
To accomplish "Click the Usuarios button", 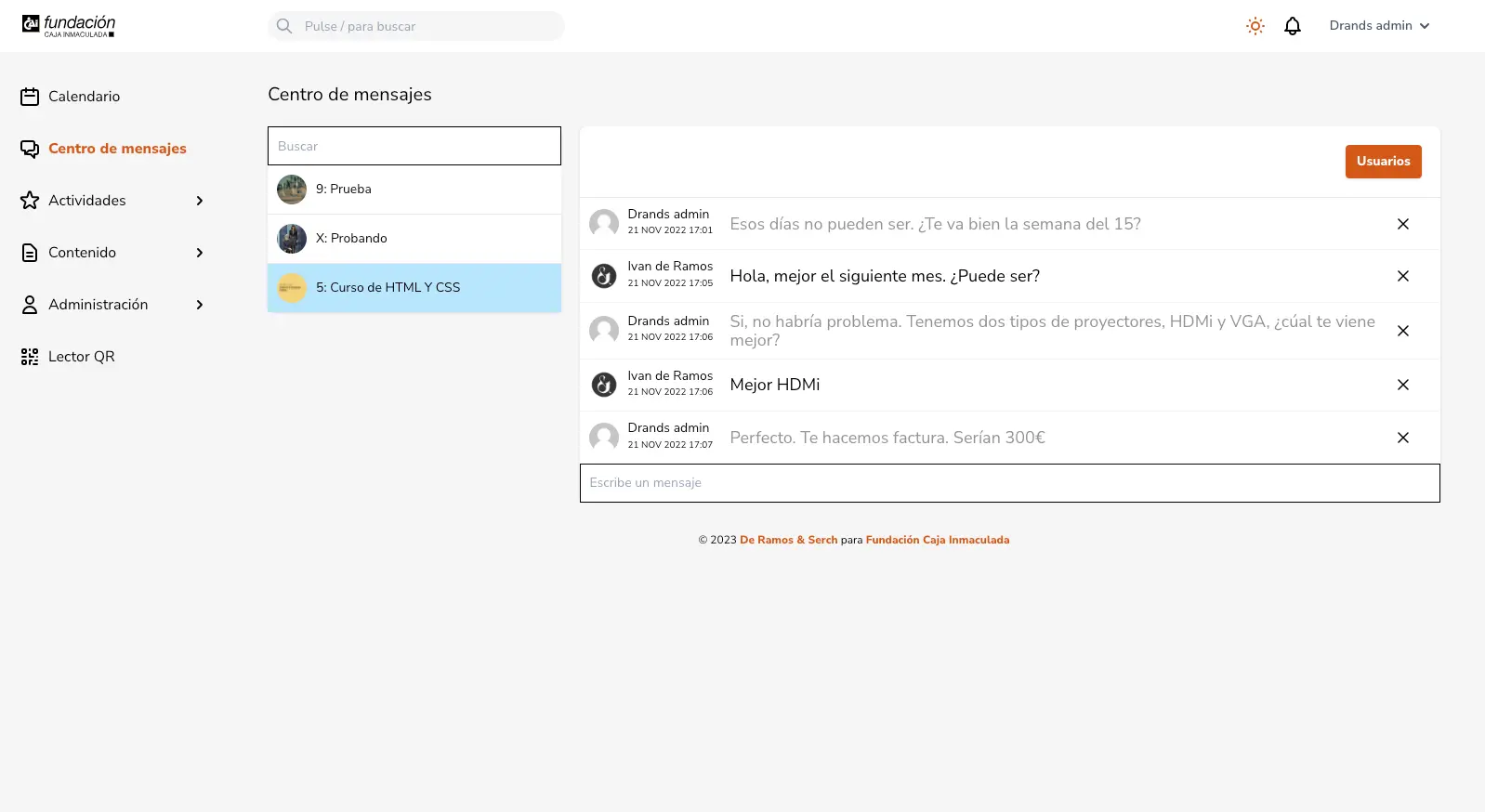I will pyautogui.click(x=1383, y=162).
